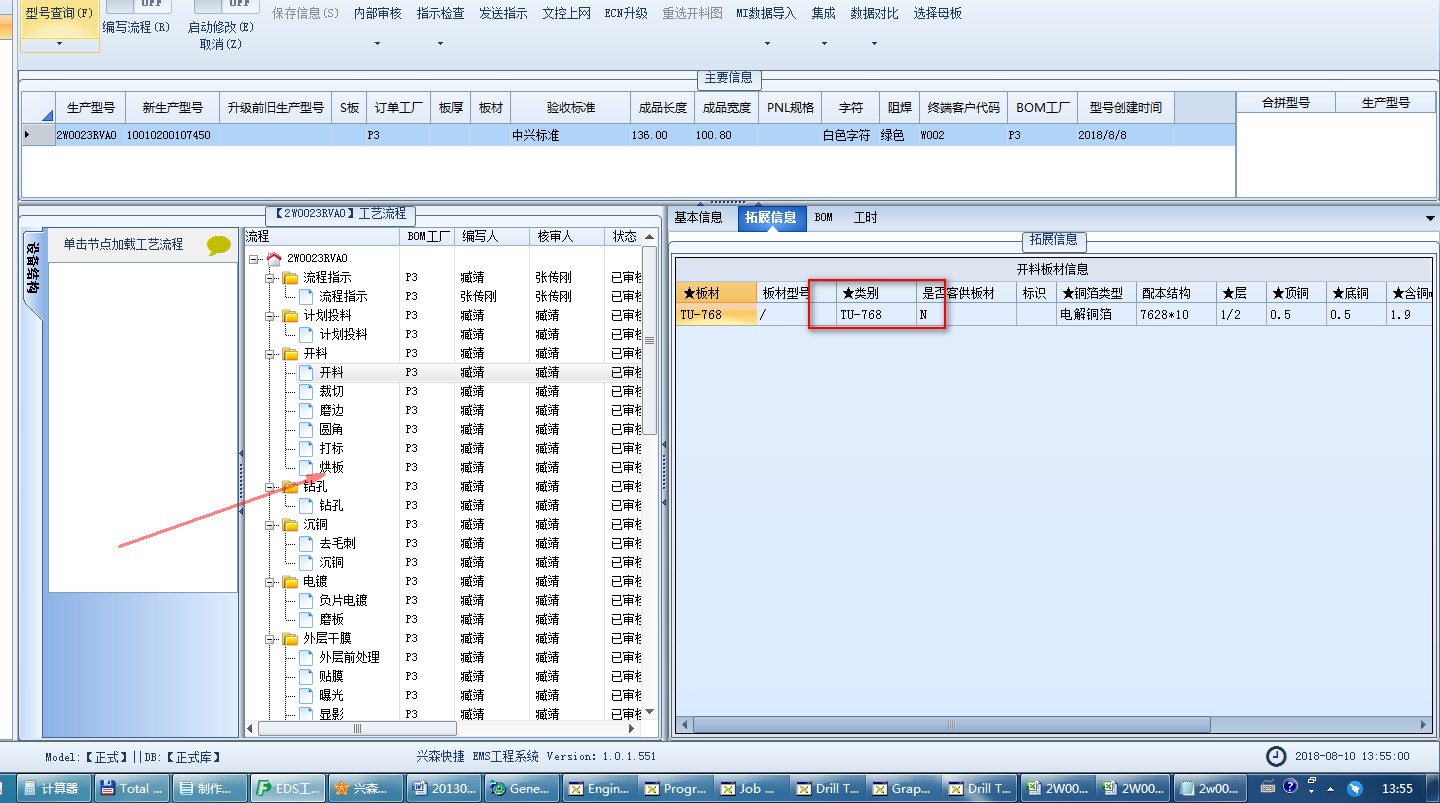Open the dropdown arrow under 集成
The height and width of the screenshot is (803, 1440).
tap(824, 44)
